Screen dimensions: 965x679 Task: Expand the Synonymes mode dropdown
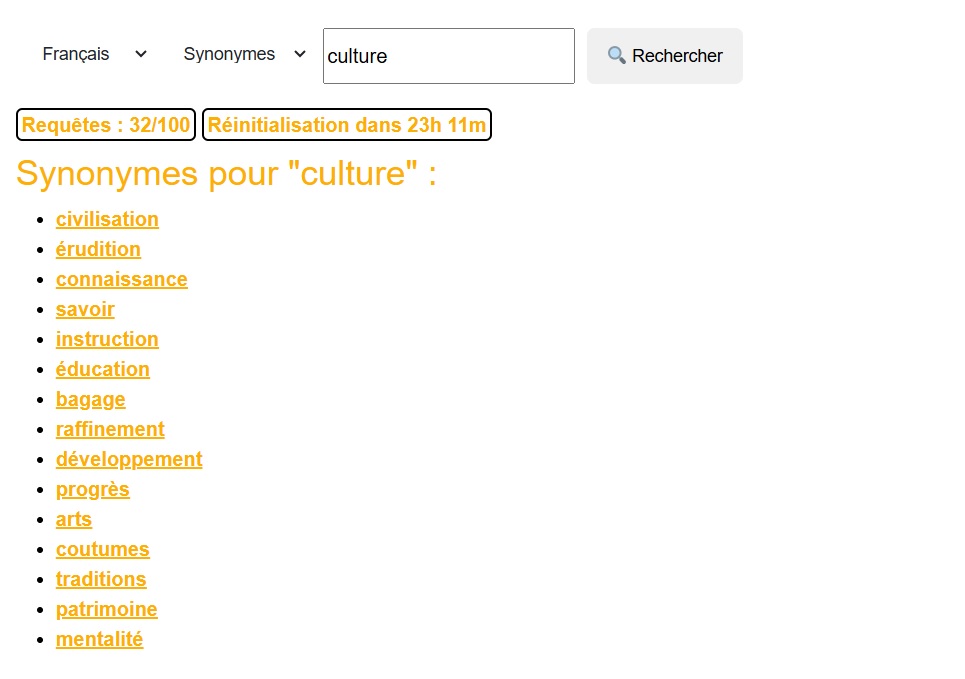click(x=244, y=54)
